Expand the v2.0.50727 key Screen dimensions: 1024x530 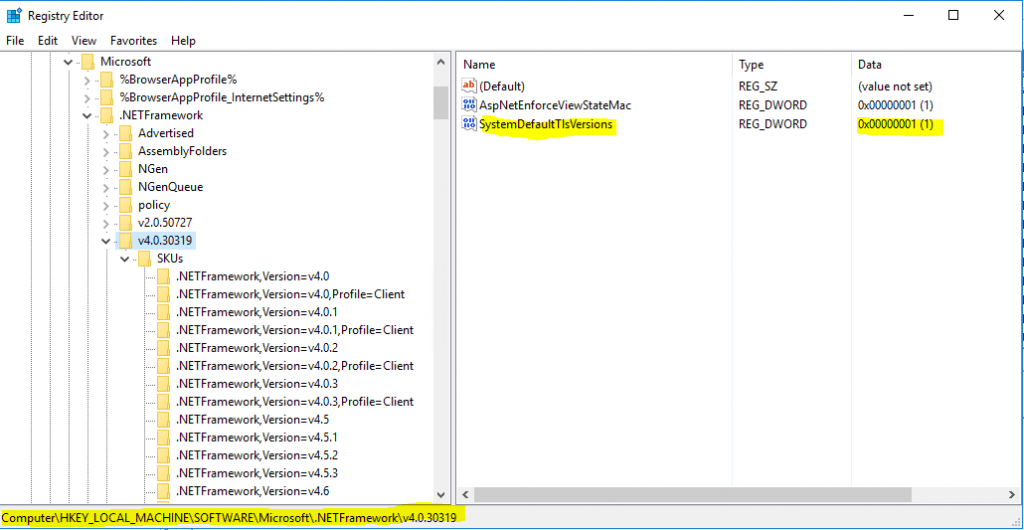(106, 223)
